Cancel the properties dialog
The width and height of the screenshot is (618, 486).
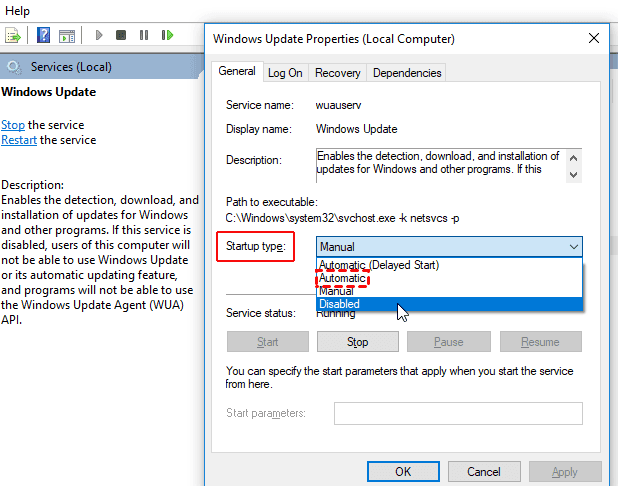pyautogui.click(x=484, y=471)
